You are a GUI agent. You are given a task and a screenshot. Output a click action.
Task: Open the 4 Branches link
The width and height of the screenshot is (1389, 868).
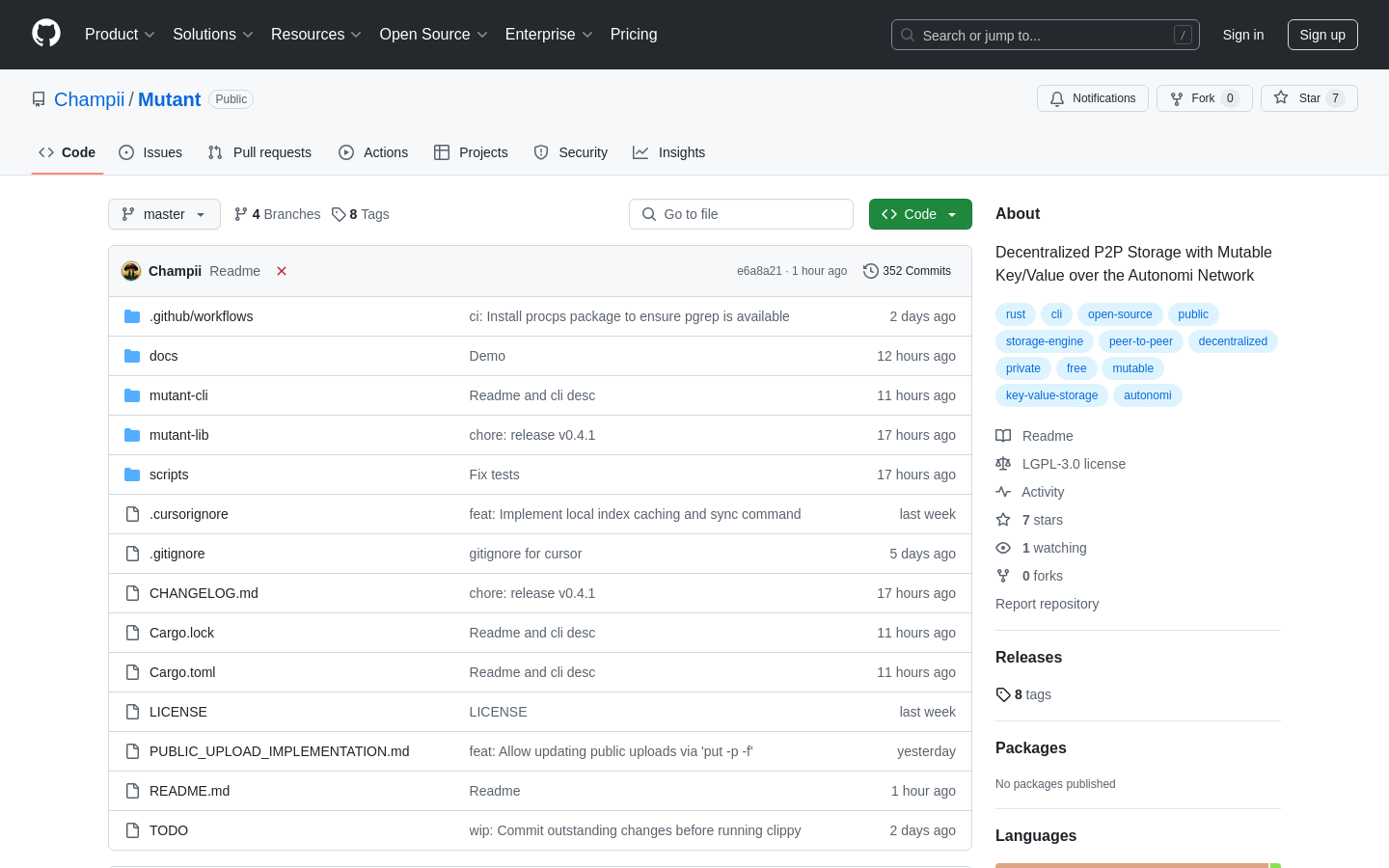click(x=277, y=214)
